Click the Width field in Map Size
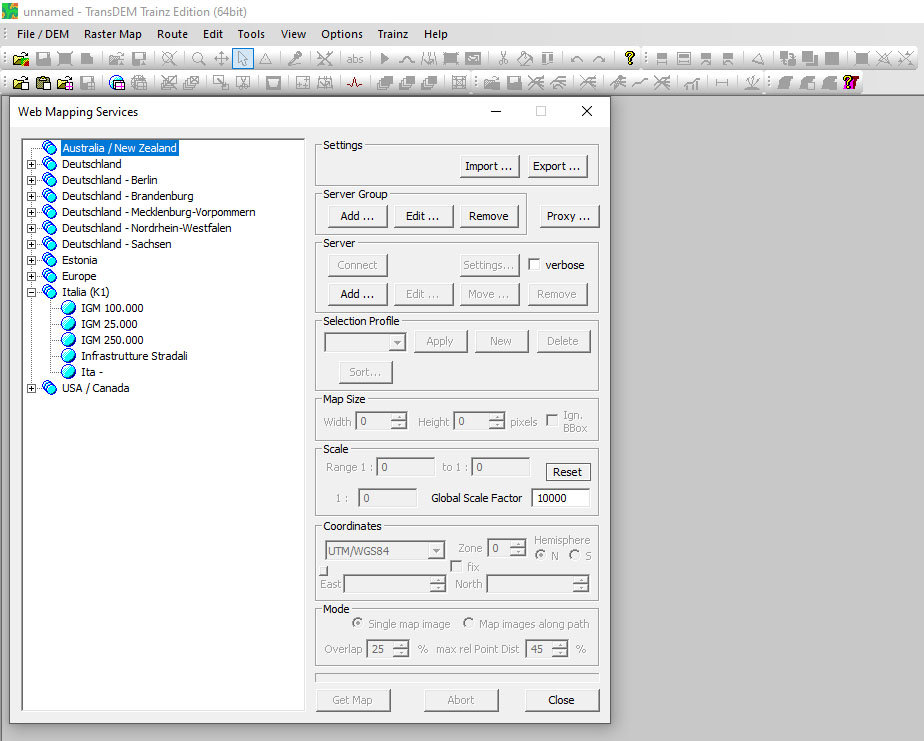The image size is (924, 741). coord(375,421)
